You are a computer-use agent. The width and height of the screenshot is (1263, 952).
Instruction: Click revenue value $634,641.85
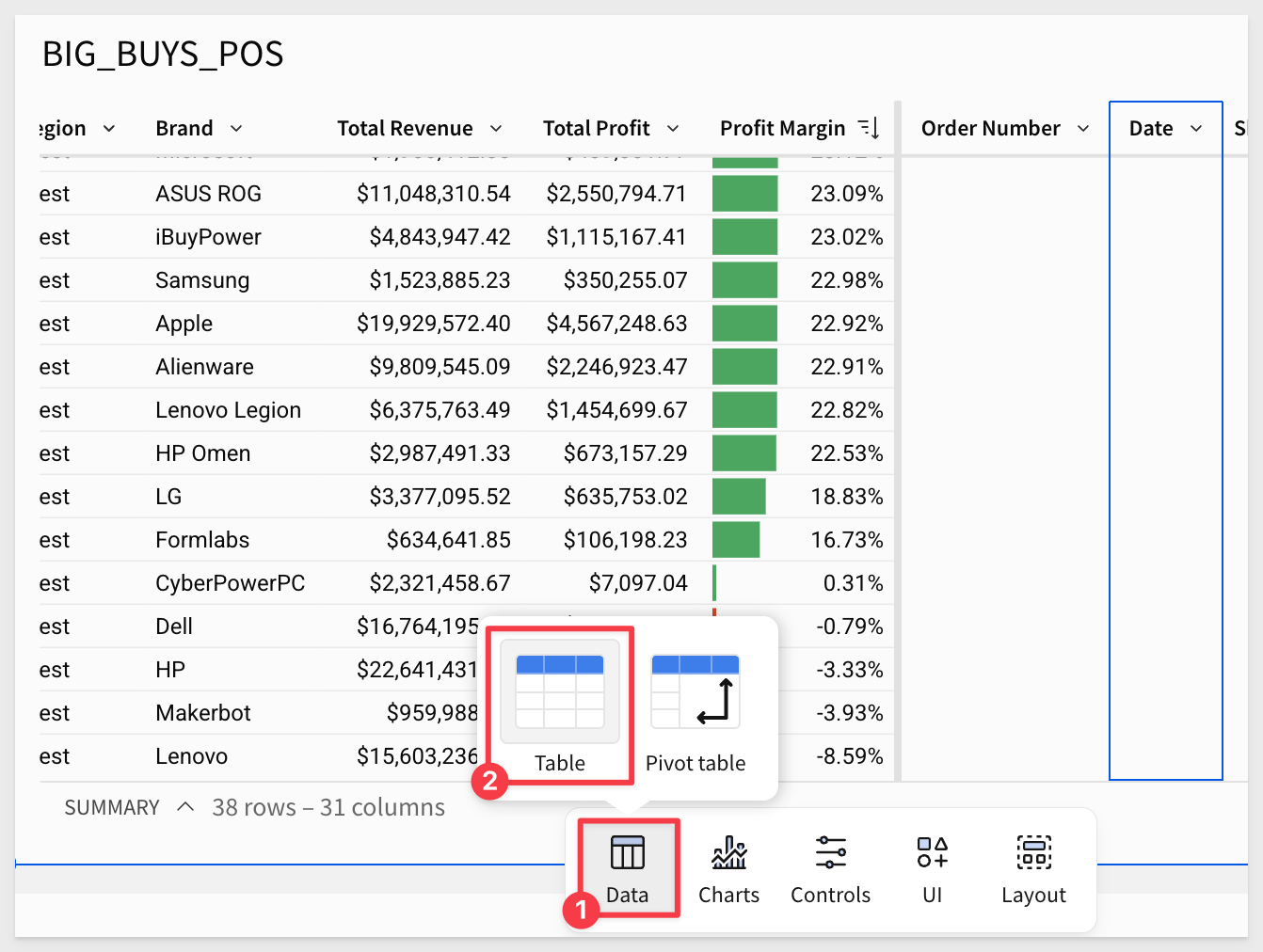click(448, 540)
